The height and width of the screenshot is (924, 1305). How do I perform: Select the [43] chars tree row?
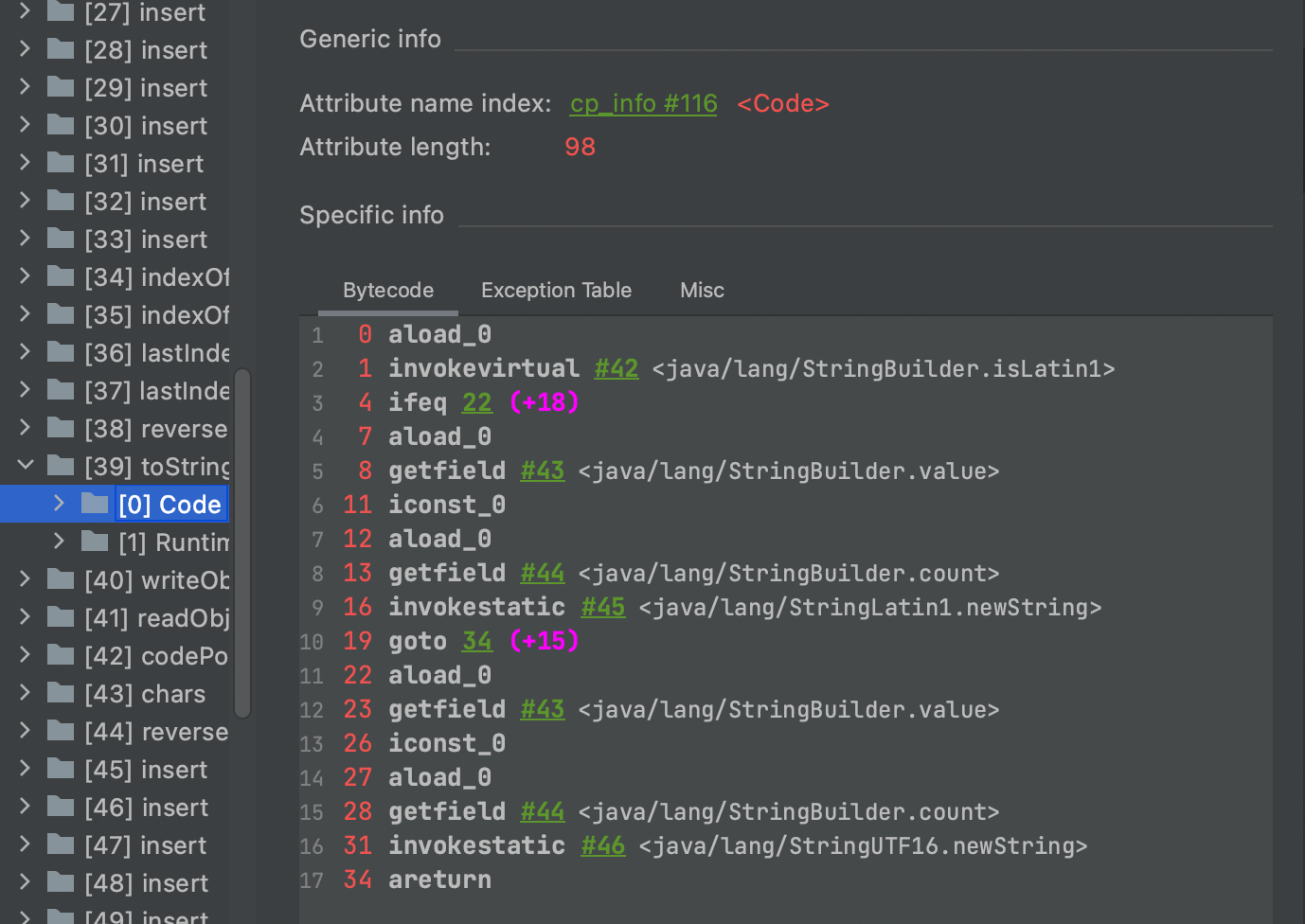115,693
